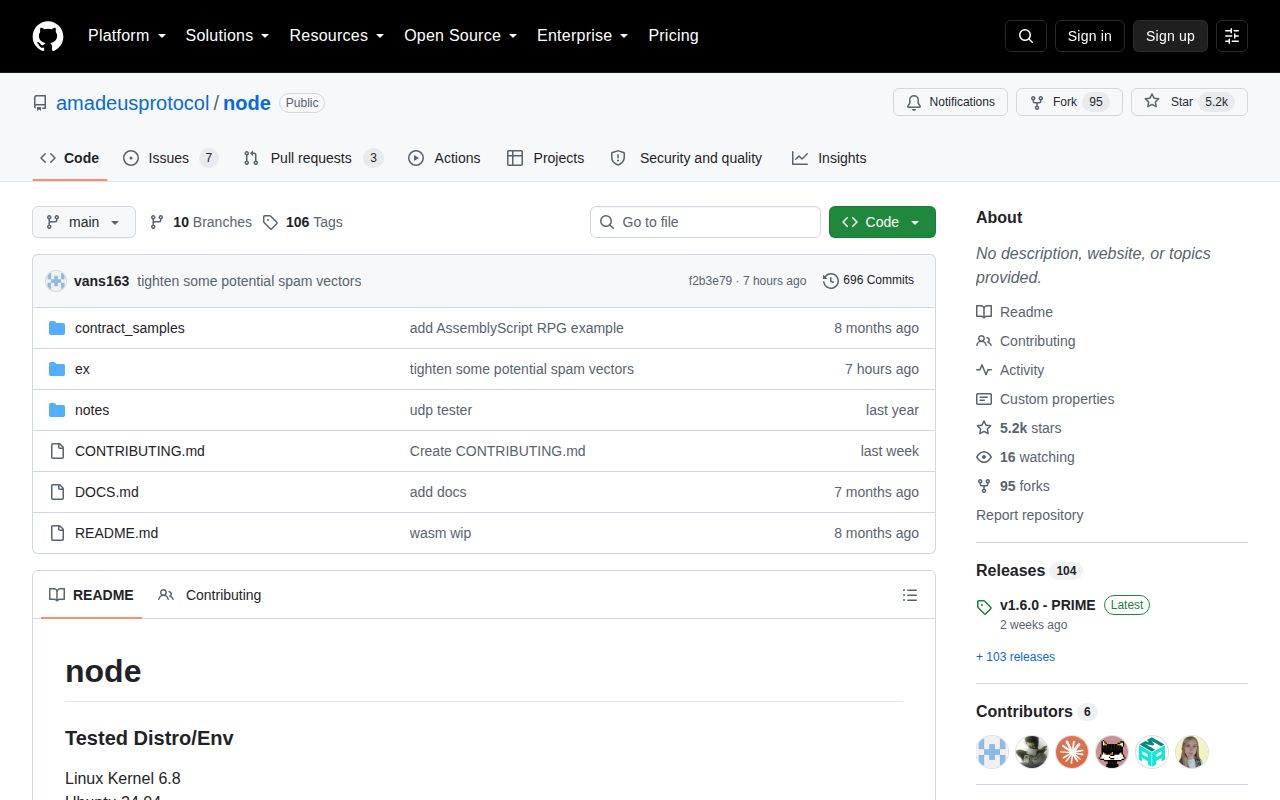Click the README.md file icon
Viewport: 1280px width, 800px height.
click(57, 533)
